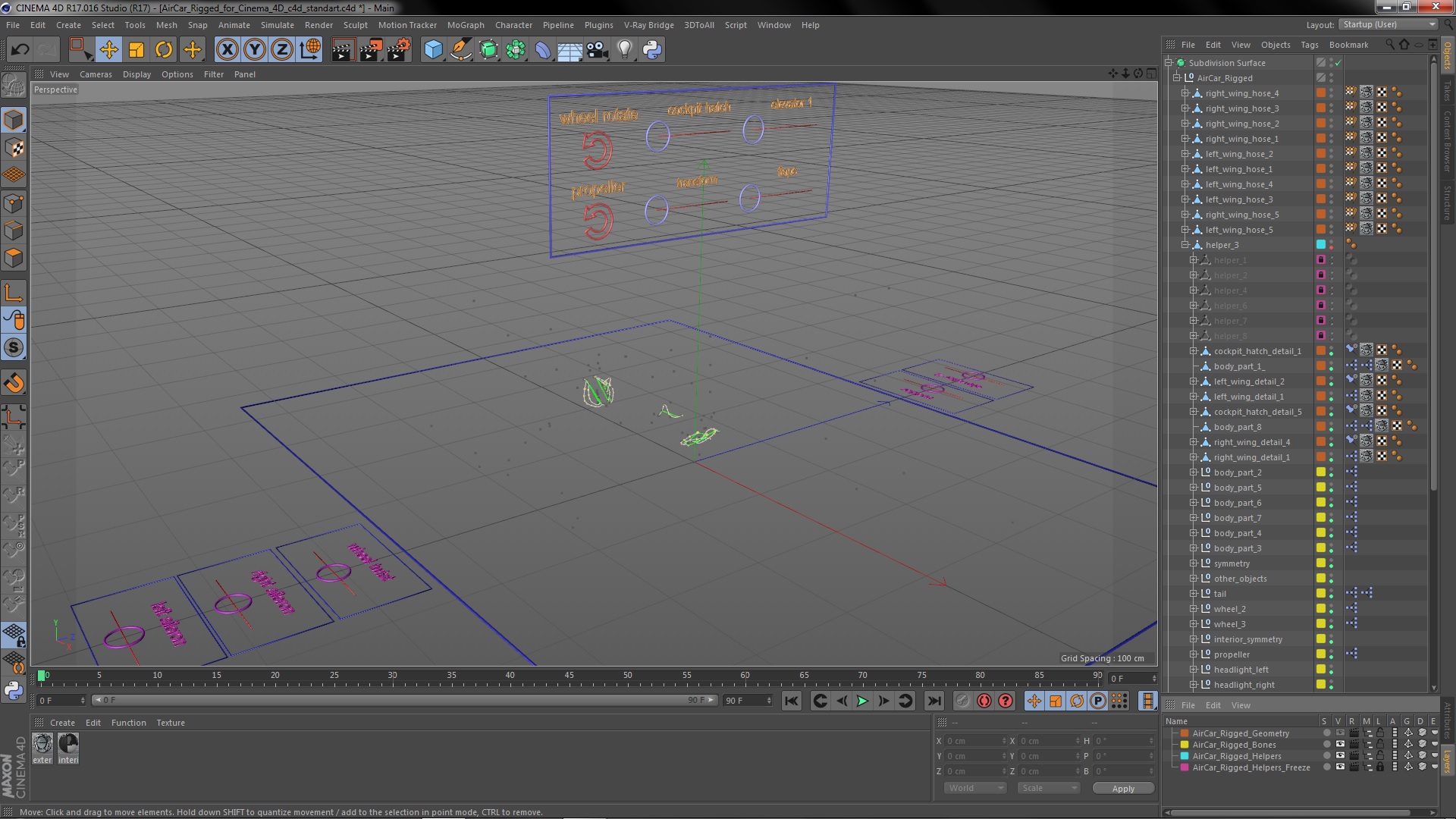Click the Apply button
Image resolution: width=1456 pixels, height=819 pixels.
click(1123, 789)
